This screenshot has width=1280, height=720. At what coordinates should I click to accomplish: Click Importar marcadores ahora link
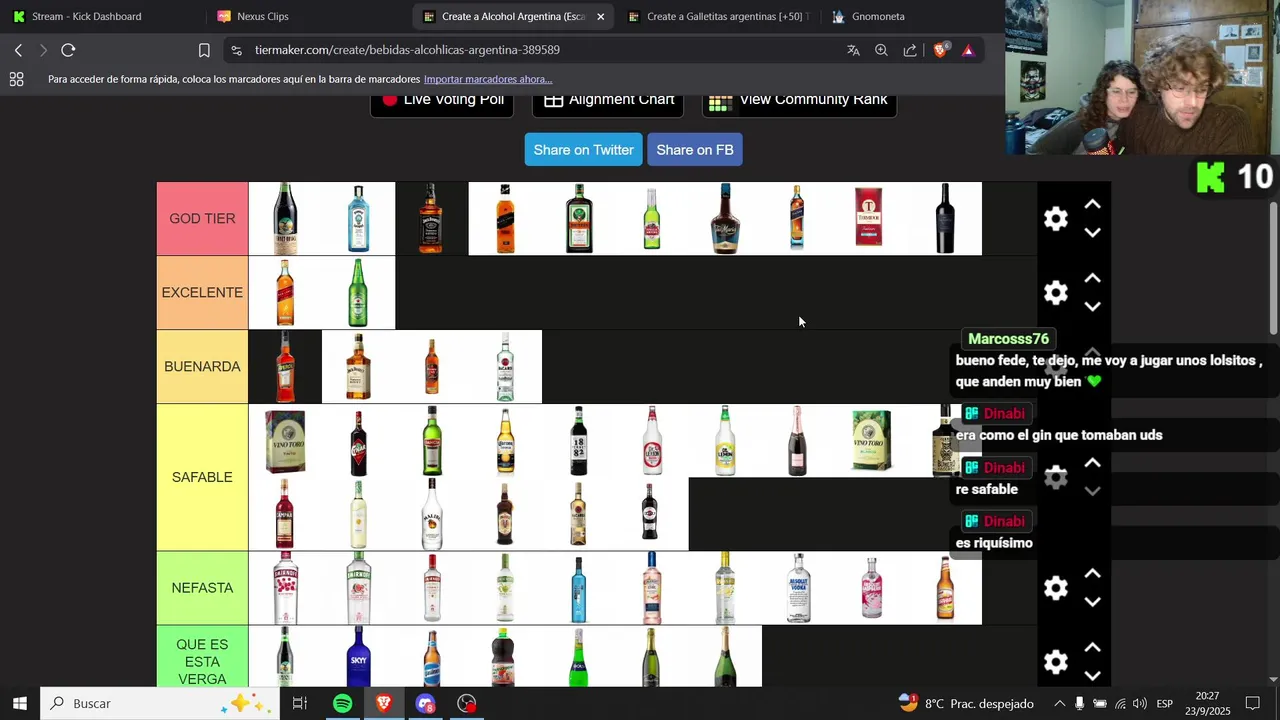click(x=488, y=79)
